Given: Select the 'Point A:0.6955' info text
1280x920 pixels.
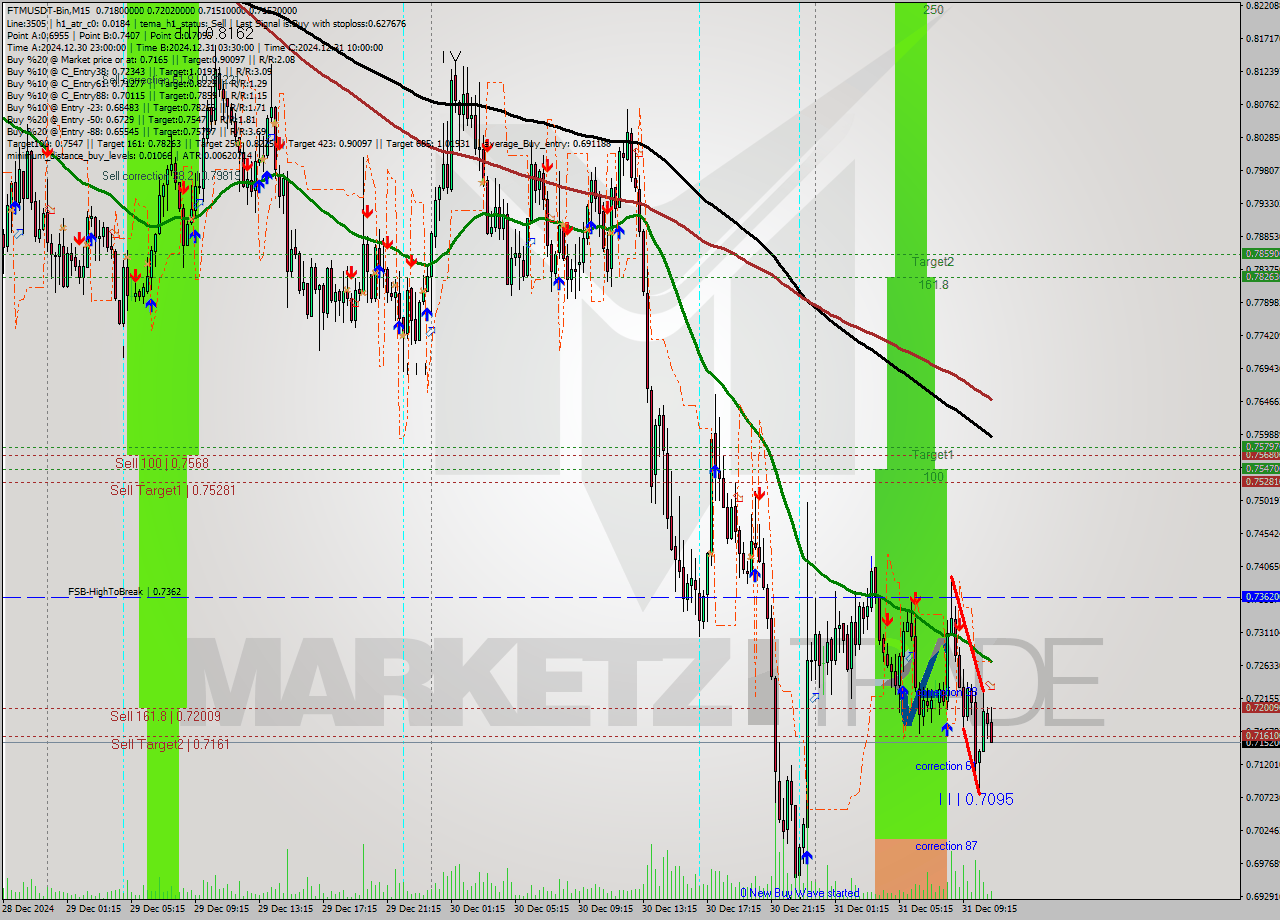Looking at the screenshot, I should point(37,35).
